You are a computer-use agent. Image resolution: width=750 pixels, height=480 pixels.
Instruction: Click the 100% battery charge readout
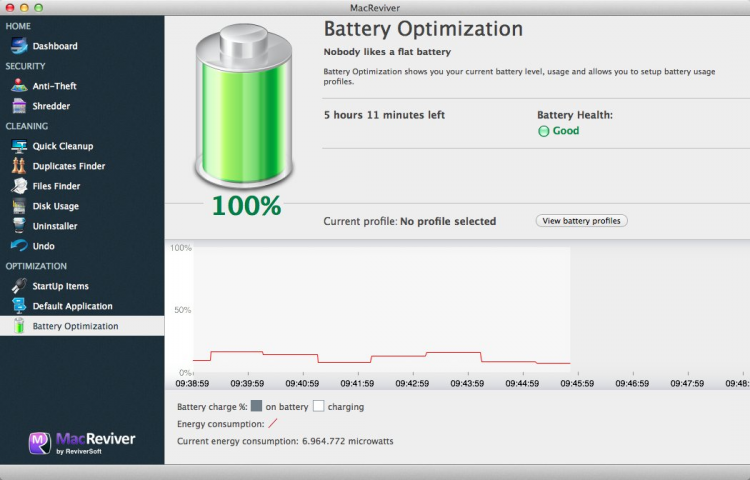(246, 206)
